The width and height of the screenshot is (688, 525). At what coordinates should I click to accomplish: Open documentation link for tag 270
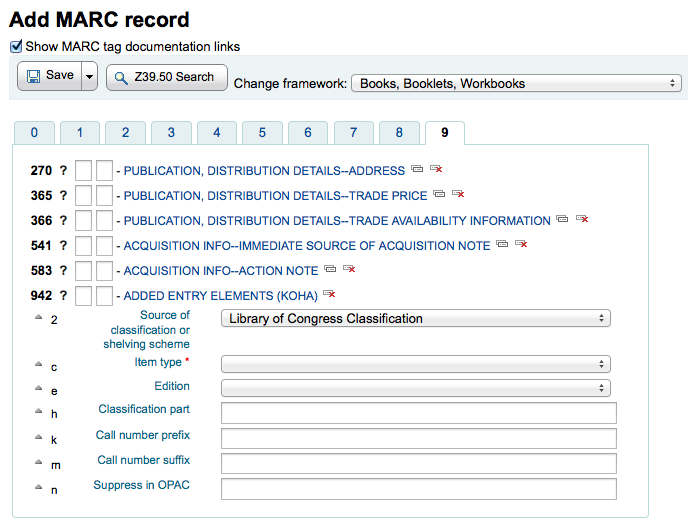click(x=63, y=171)
